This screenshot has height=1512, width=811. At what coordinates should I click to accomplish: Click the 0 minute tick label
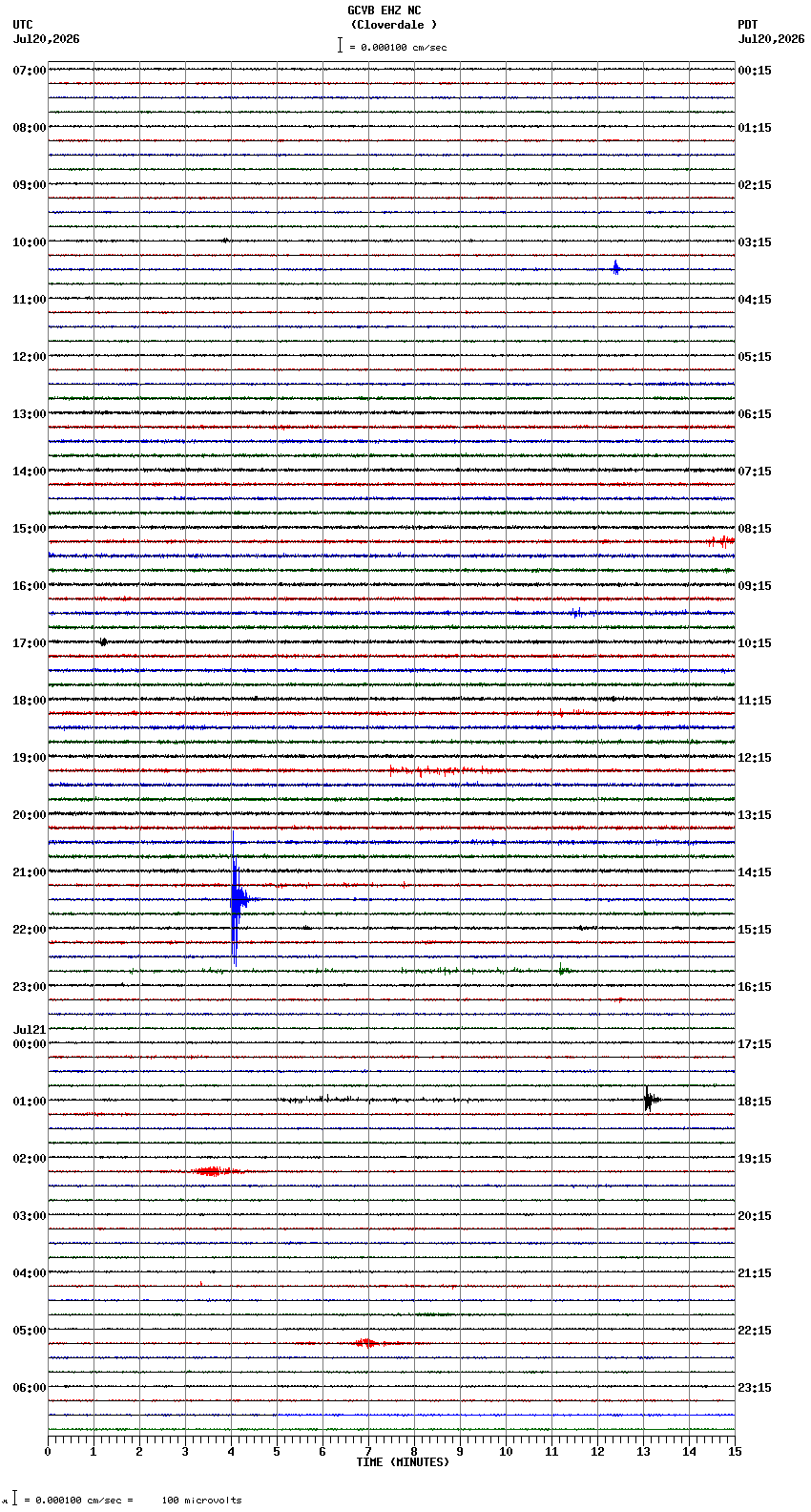pyautogui.click(x=48, y=1452)
